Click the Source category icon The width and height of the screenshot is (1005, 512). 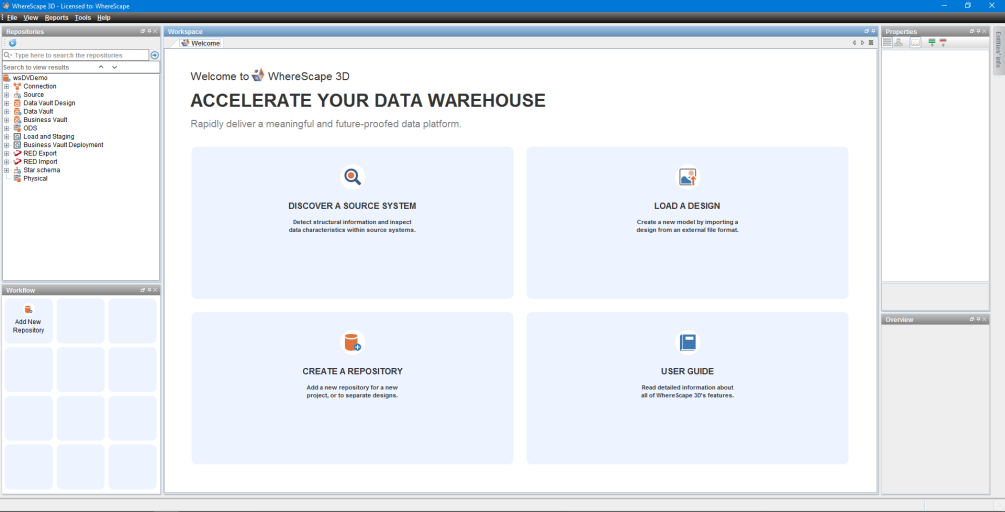(17, 95)
